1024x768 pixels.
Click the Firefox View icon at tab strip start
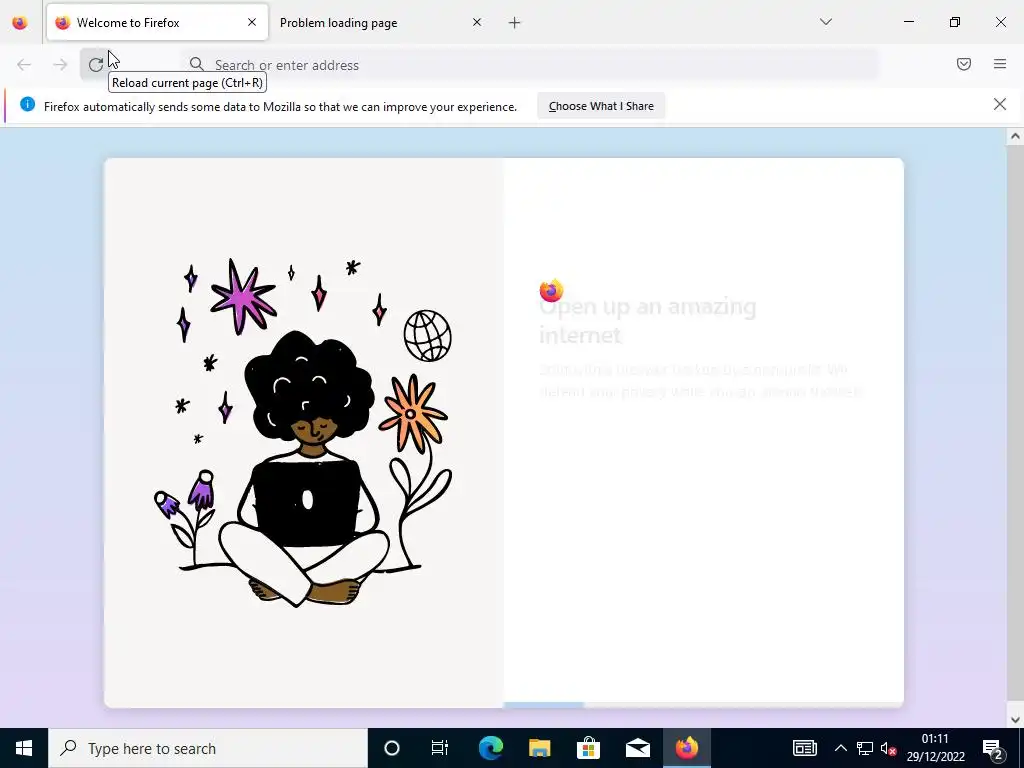pyautogui.click(x=20, y=22)
